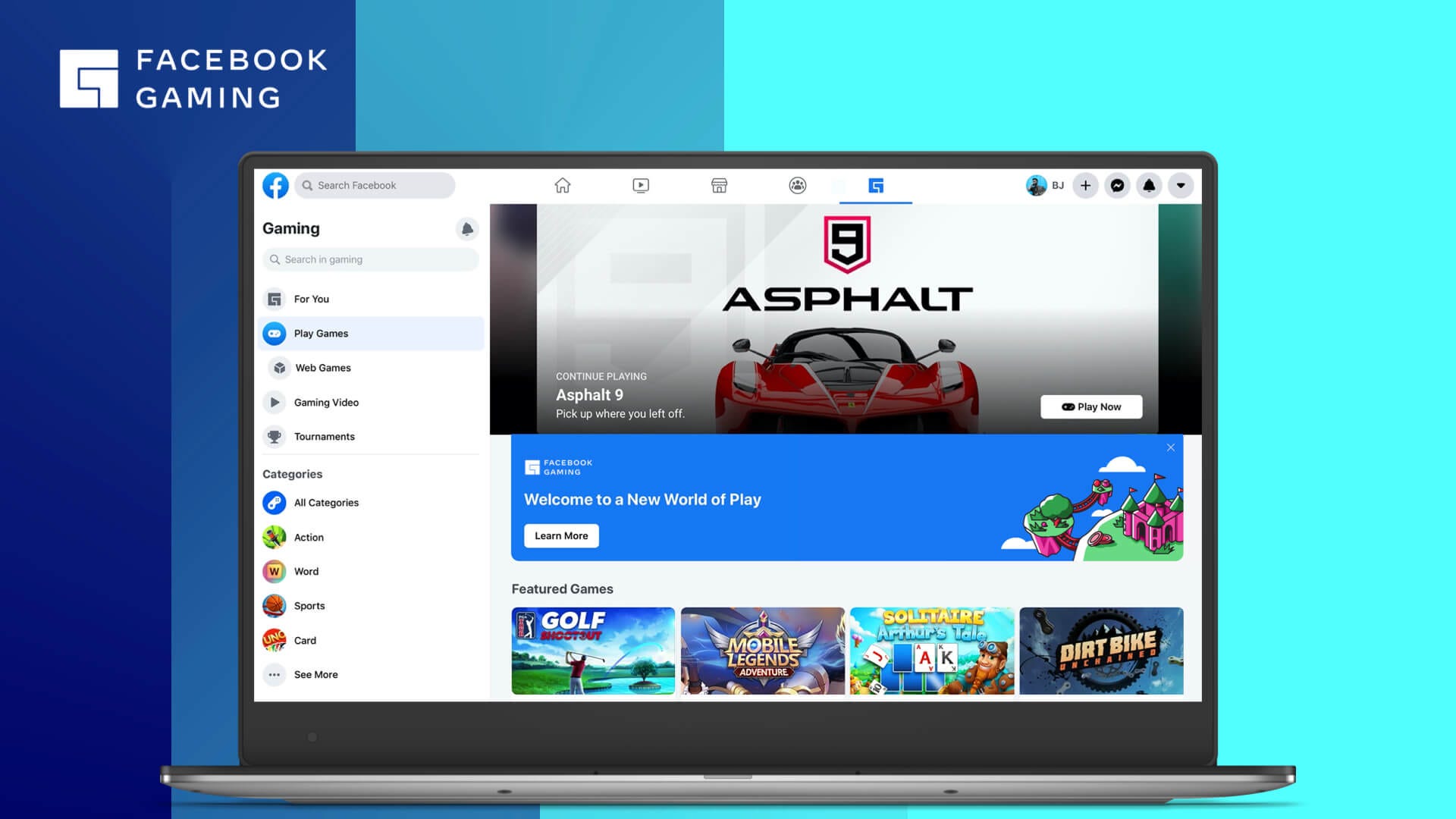This screenshot has width=1456, height=819.
Task: Click the Web Games sidebar icon
Action: click(x=277, y=367)
